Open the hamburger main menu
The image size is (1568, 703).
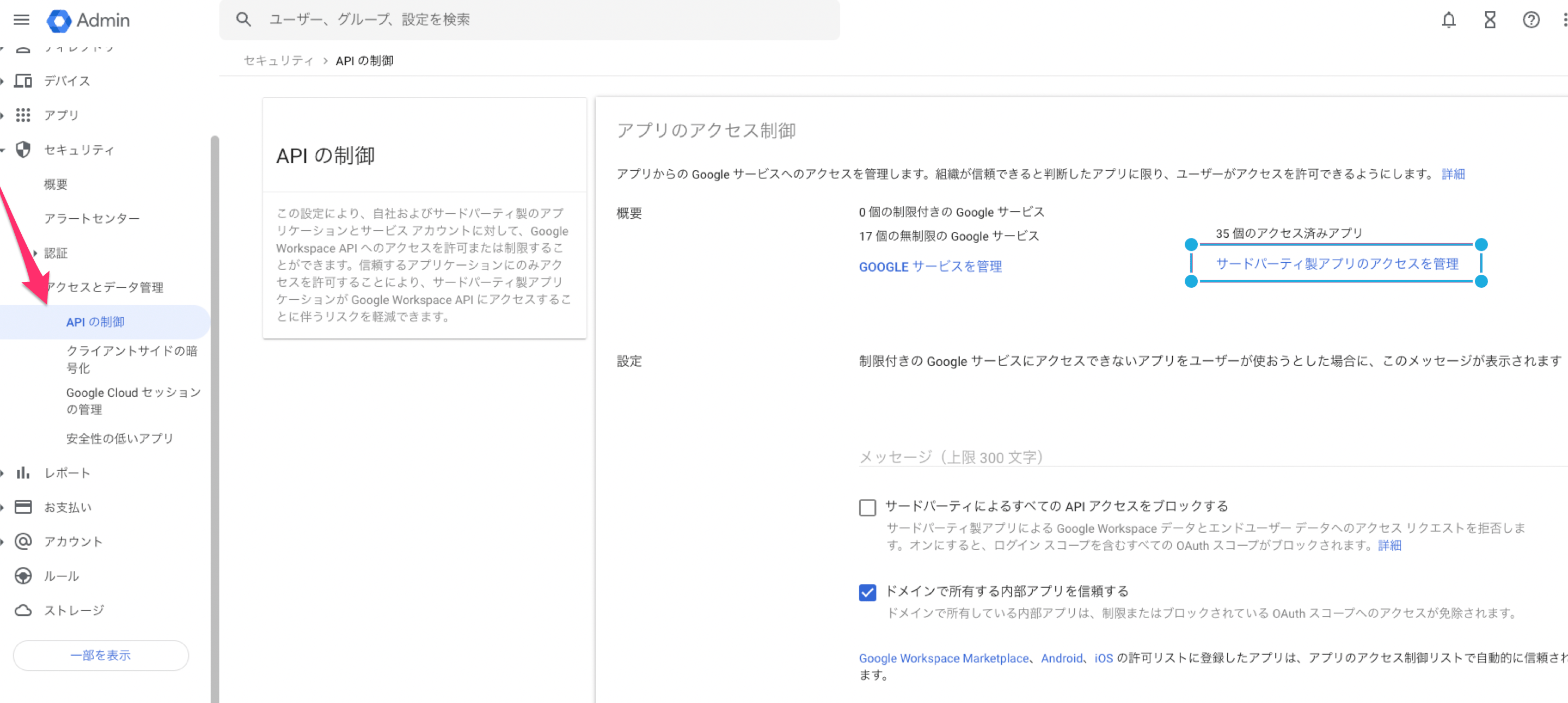point(21,20)
